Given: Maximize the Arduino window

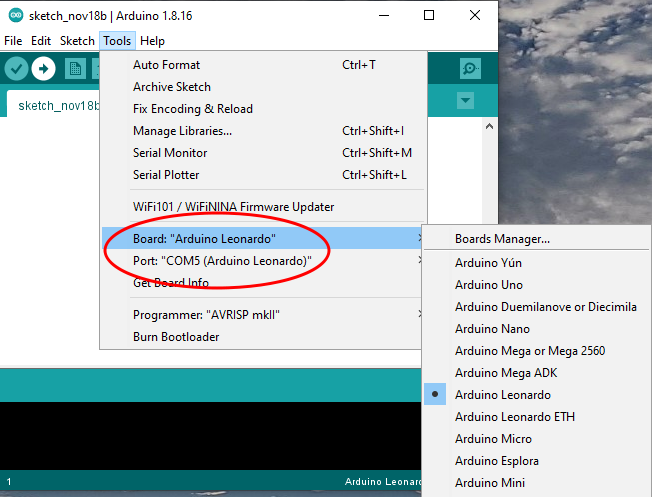Looking at the screenshot, I should [x=429, y=16].
